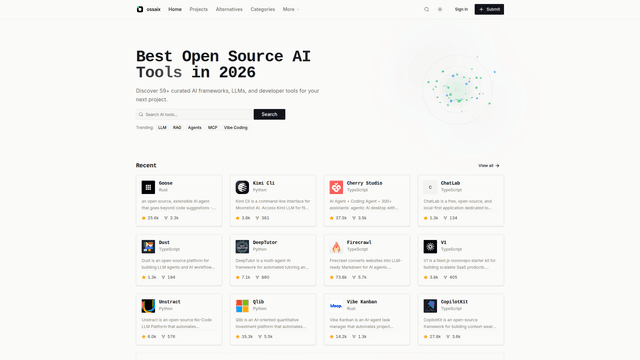Click the V1 card description text
Image resolution: width=640 pixels, height=360 pixels.
coord(460,264)
